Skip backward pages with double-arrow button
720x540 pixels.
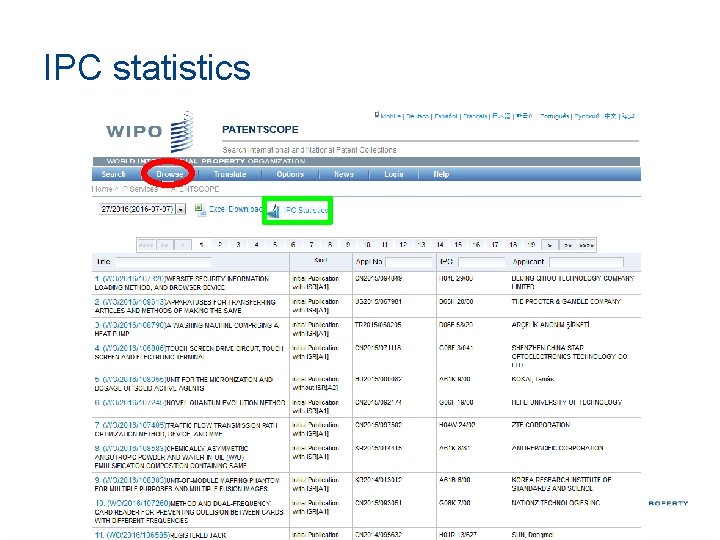165,245
